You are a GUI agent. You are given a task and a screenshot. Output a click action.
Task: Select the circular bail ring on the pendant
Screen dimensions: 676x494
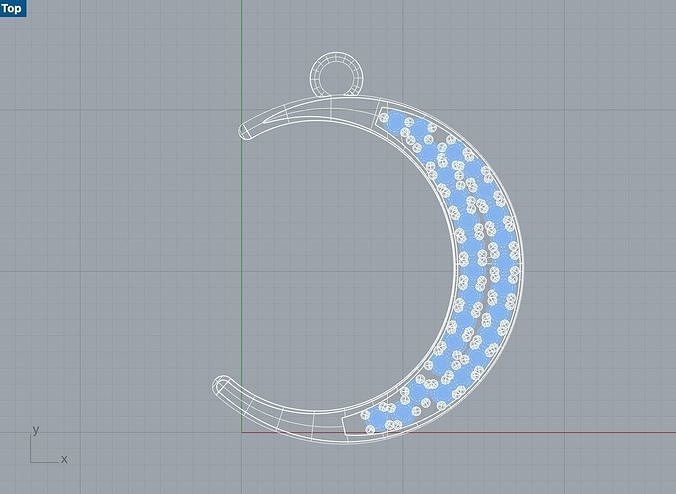point(337,74)
